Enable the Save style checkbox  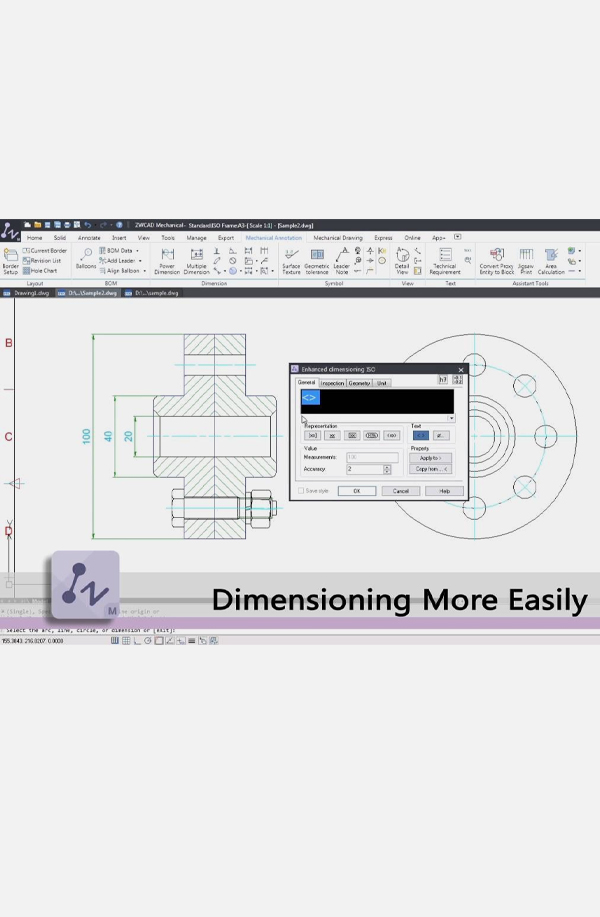(302, 491)
